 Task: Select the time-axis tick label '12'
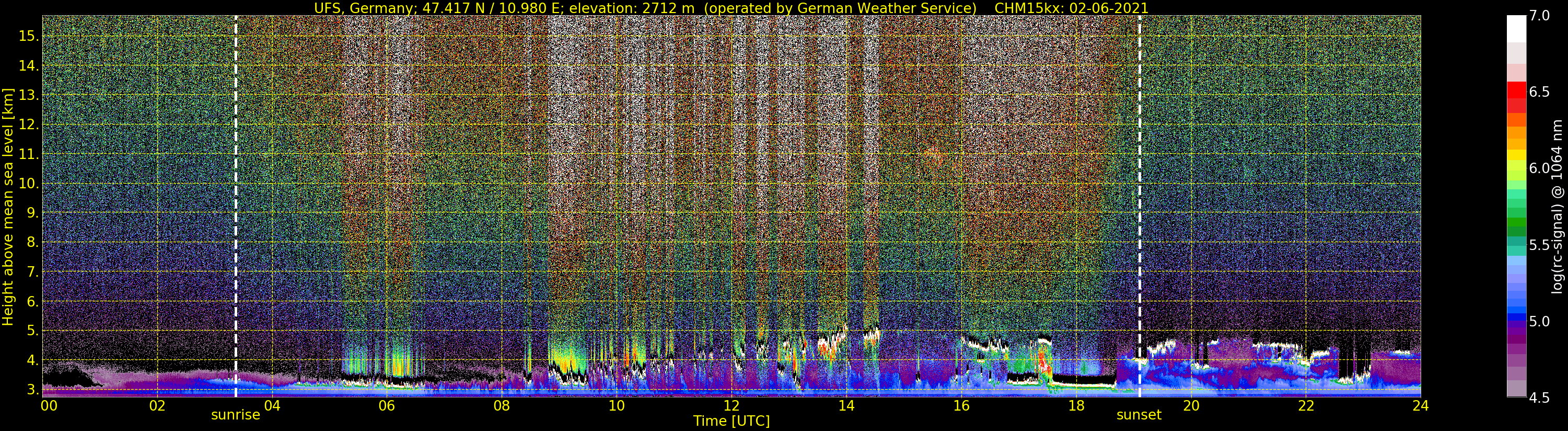(731, 406)
